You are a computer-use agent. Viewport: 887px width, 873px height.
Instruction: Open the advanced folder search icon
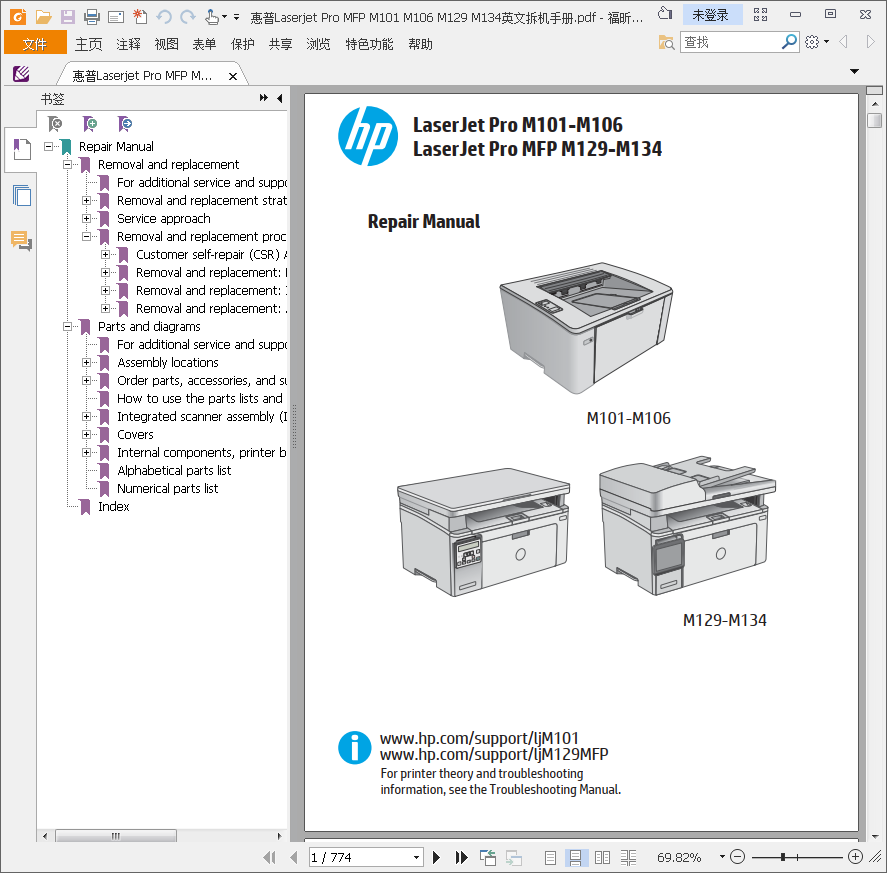pyautogui.click(x=666, y=42)
